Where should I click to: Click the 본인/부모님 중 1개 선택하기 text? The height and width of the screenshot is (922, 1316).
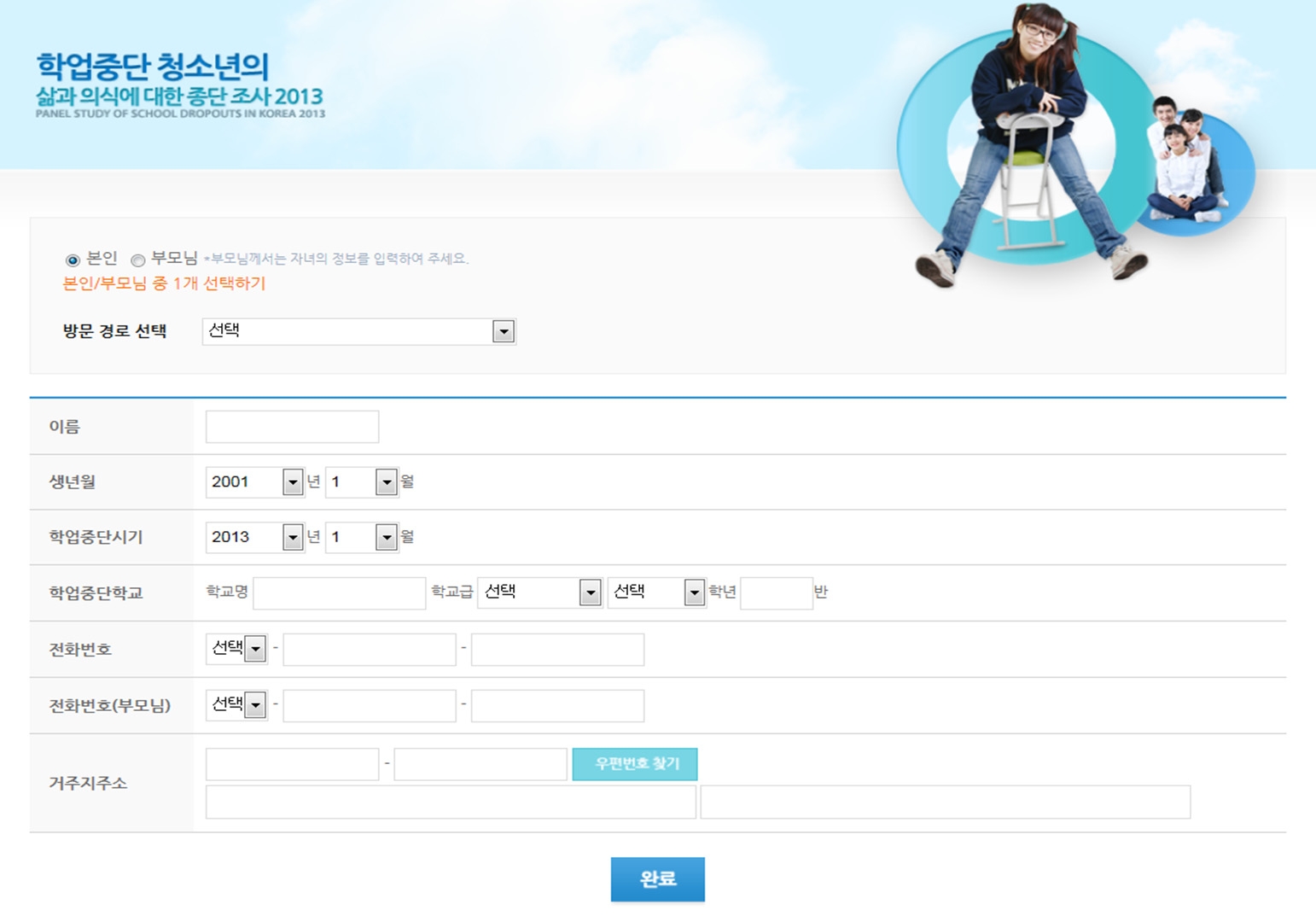(164, 283)
